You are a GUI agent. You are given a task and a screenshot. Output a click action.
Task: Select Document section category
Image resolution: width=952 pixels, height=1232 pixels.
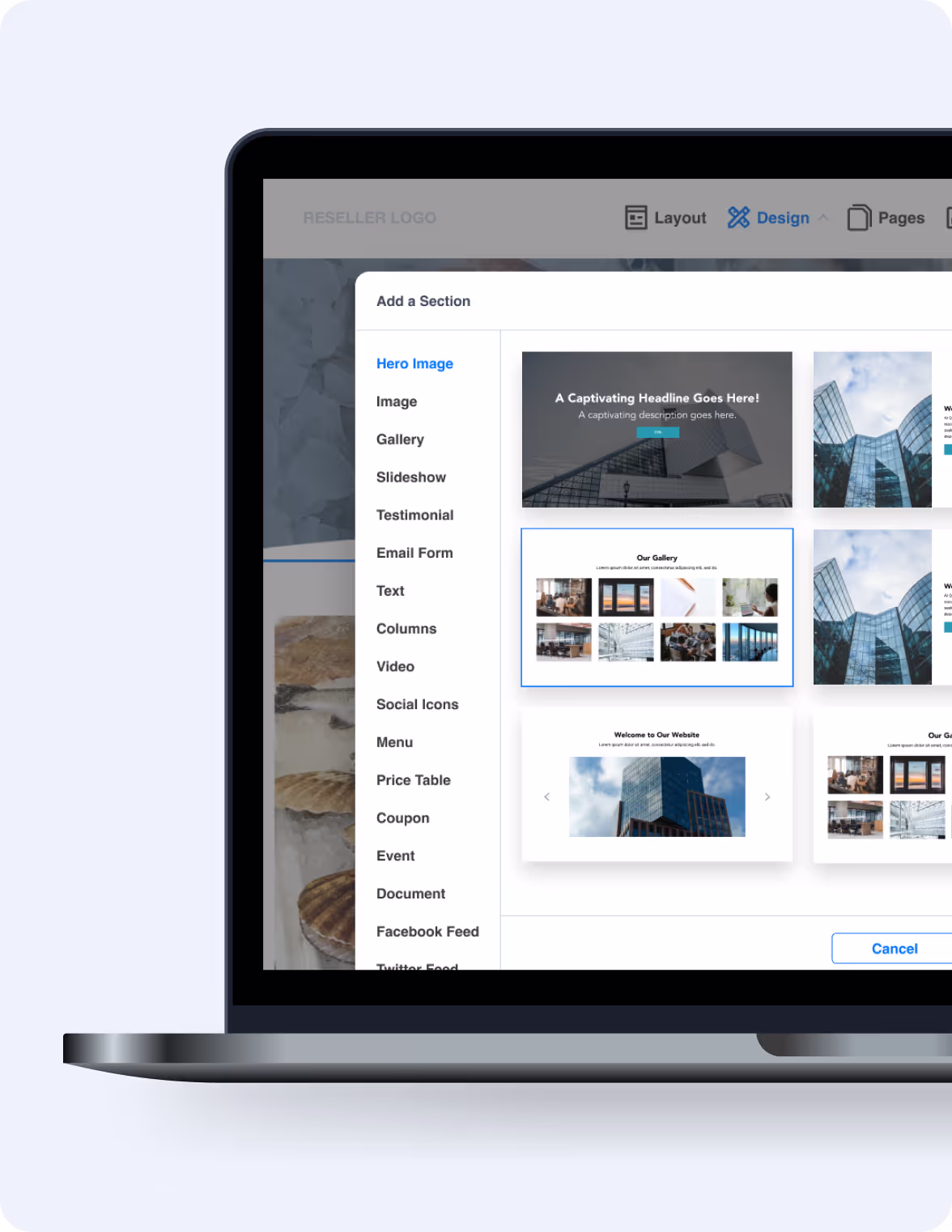[411, 894]
